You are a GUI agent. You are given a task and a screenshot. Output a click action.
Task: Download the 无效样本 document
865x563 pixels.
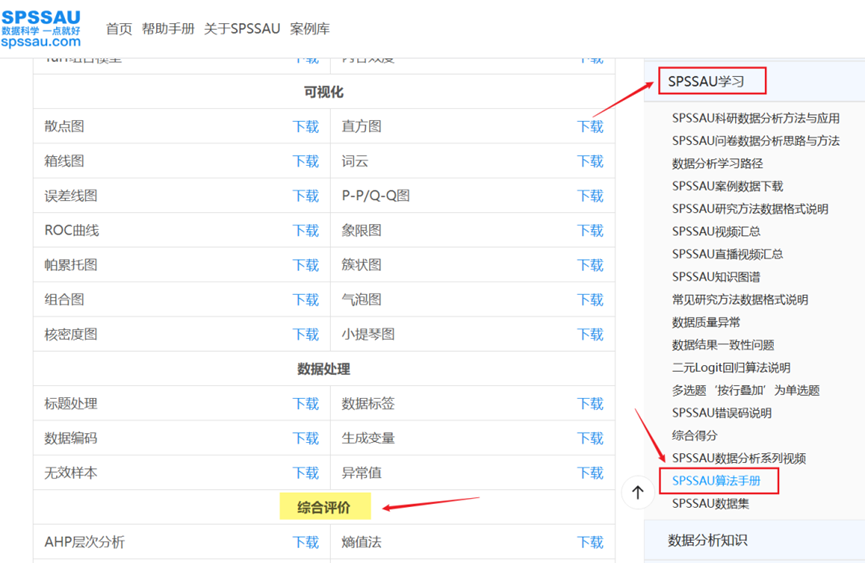click(x=306, y=473)
